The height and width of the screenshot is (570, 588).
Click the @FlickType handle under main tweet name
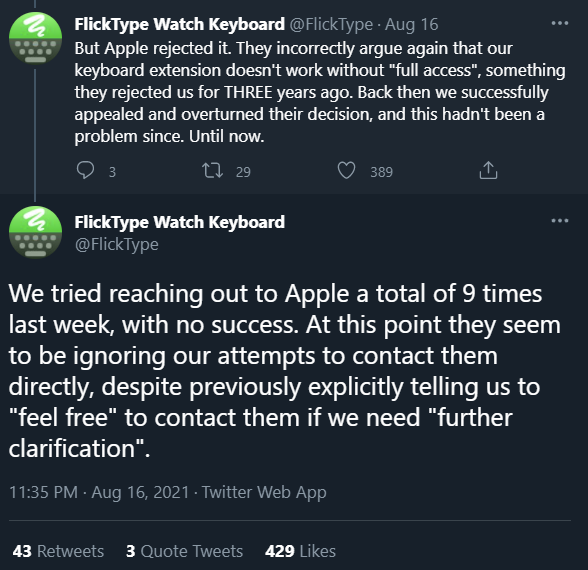coord(117,244)
